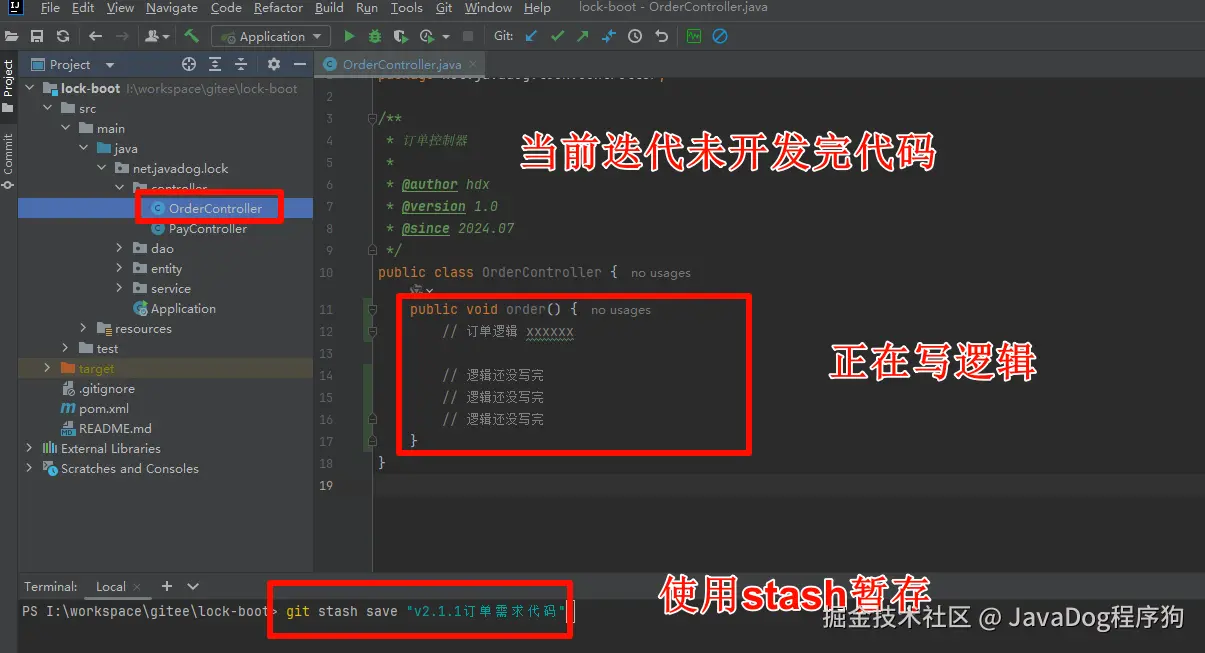Open the Navigate menu
The height and width of the screenshot is (653, 1205).
click(172, 8)
